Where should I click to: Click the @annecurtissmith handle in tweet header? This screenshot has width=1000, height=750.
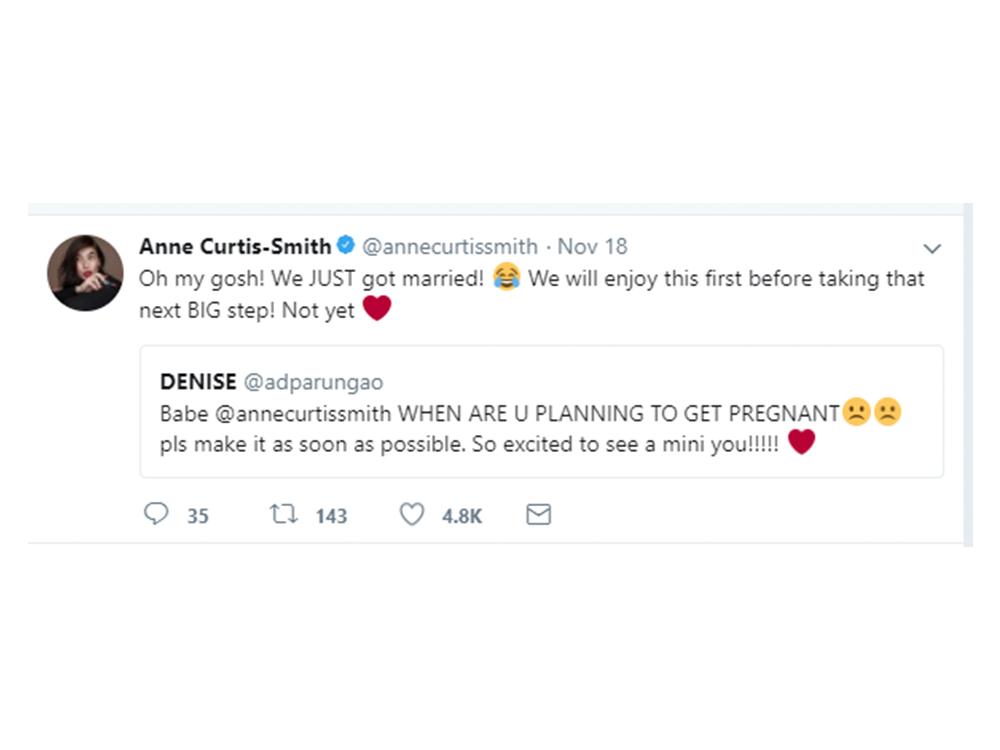coord(449,246)
